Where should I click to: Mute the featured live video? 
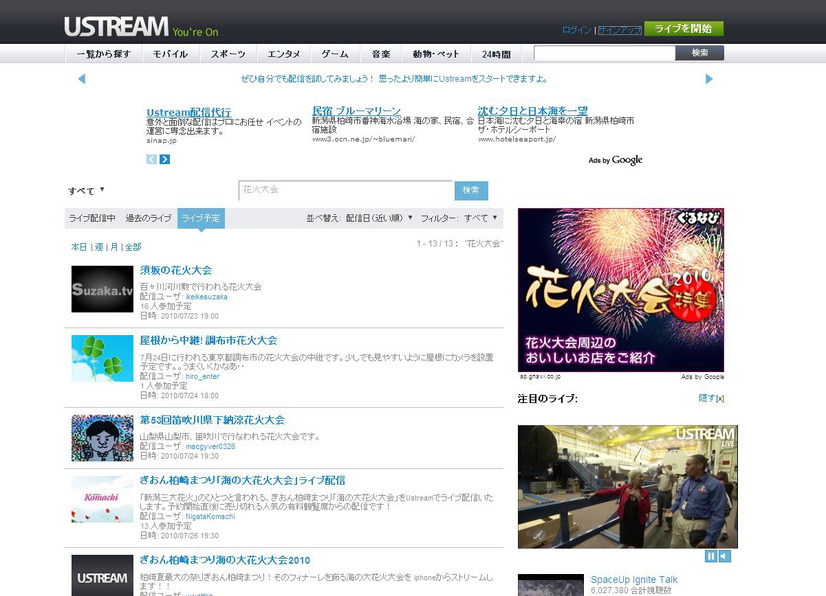725,556
